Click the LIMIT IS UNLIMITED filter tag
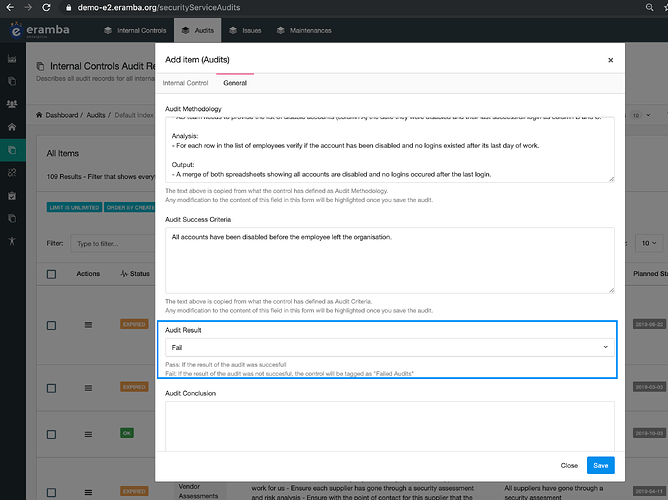Screen dimensions: 668x500 point(74,207)
